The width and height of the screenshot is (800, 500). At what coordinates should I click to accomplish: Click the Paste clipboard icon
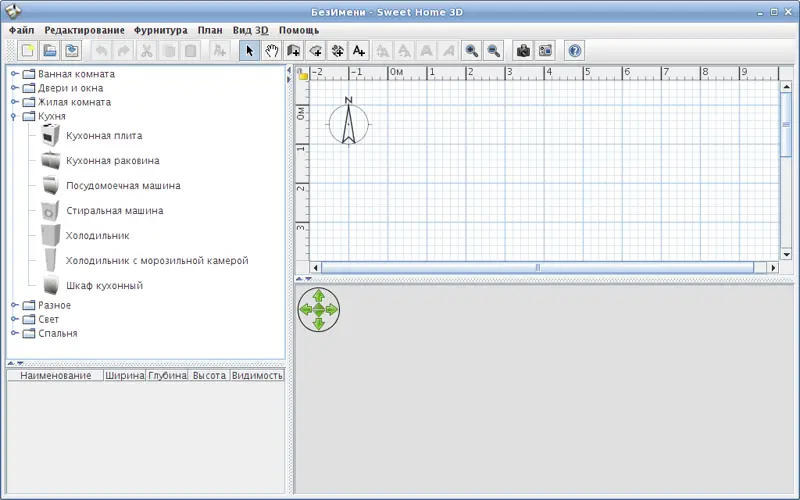(191, 51)
